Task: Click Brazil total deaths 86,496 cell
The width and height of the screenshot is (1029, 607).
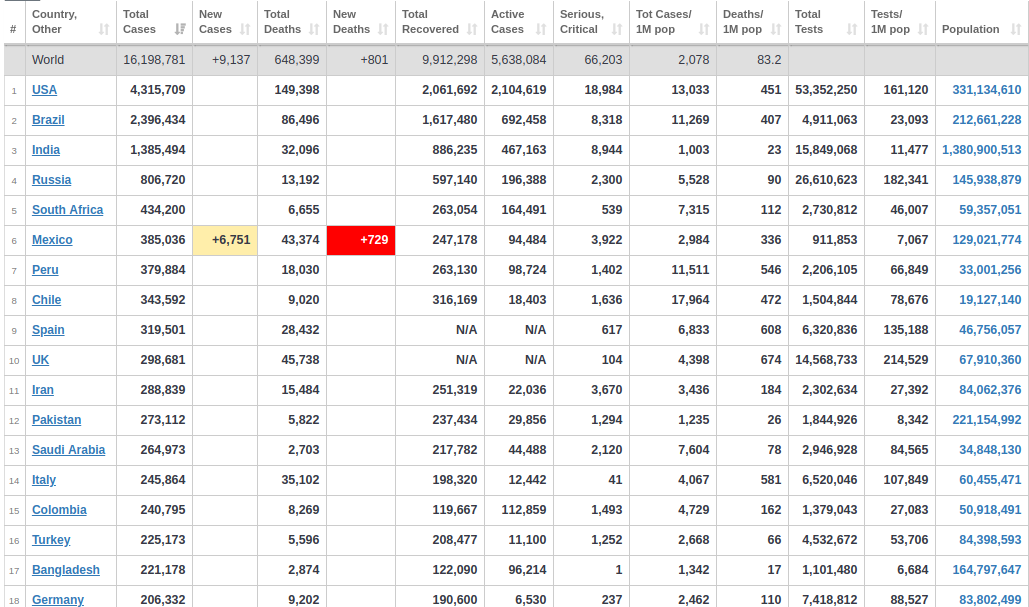Action: point(292,120)
